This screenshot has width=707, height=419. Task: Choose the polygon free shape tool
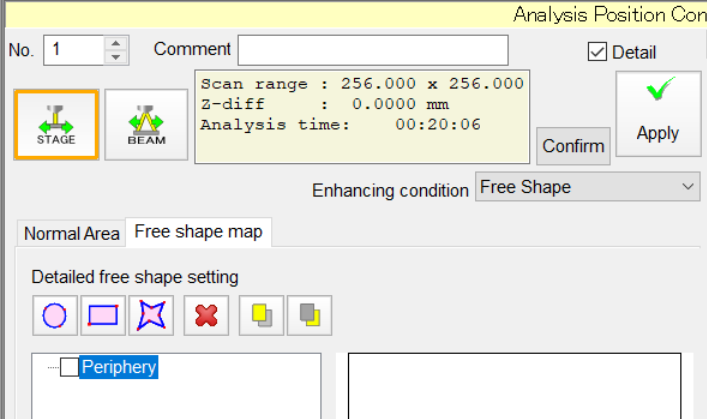click(x=151, y=315)
